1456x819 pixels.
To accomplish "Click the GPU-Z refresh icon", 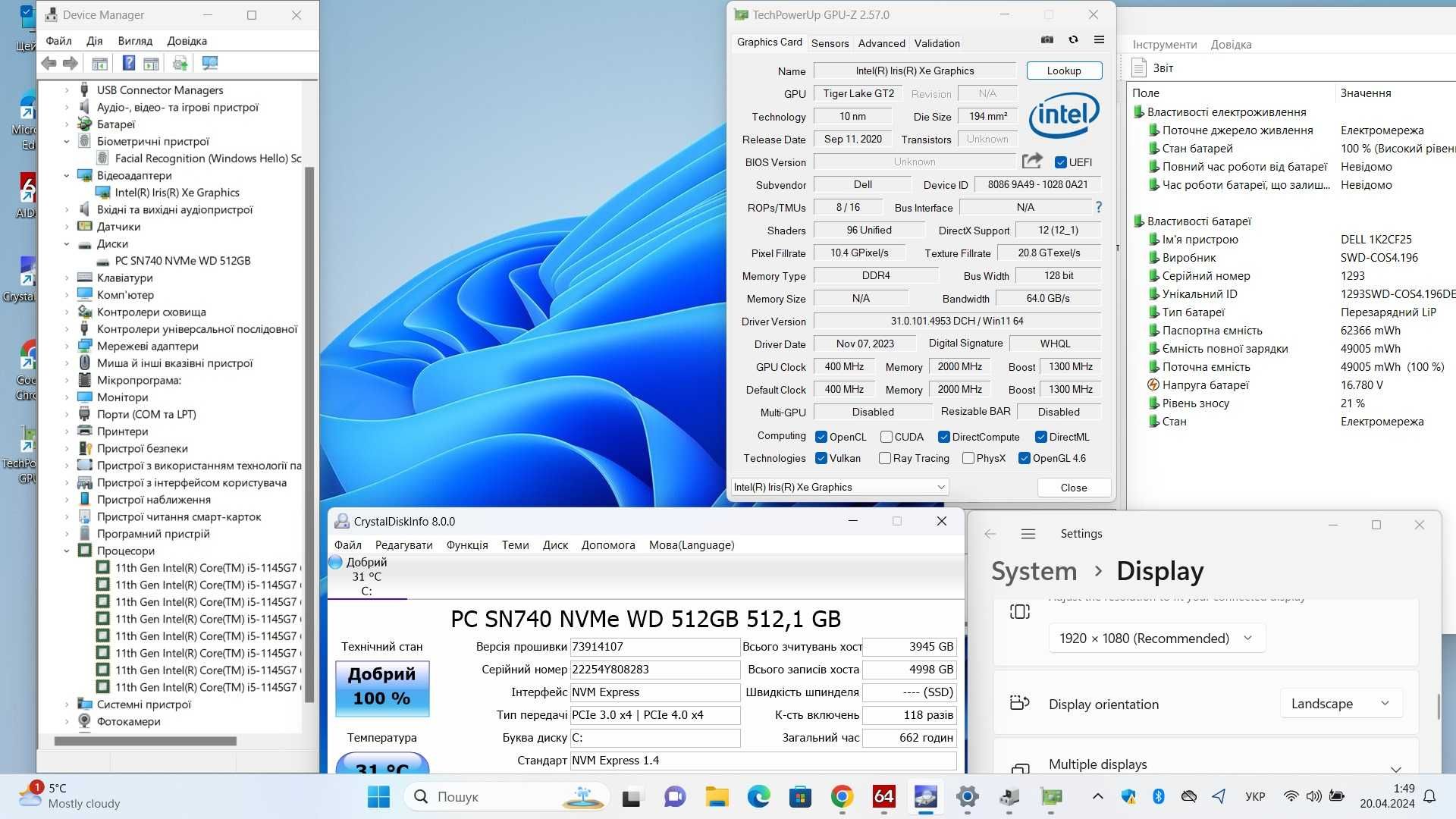I will (x=1073, y=40).
